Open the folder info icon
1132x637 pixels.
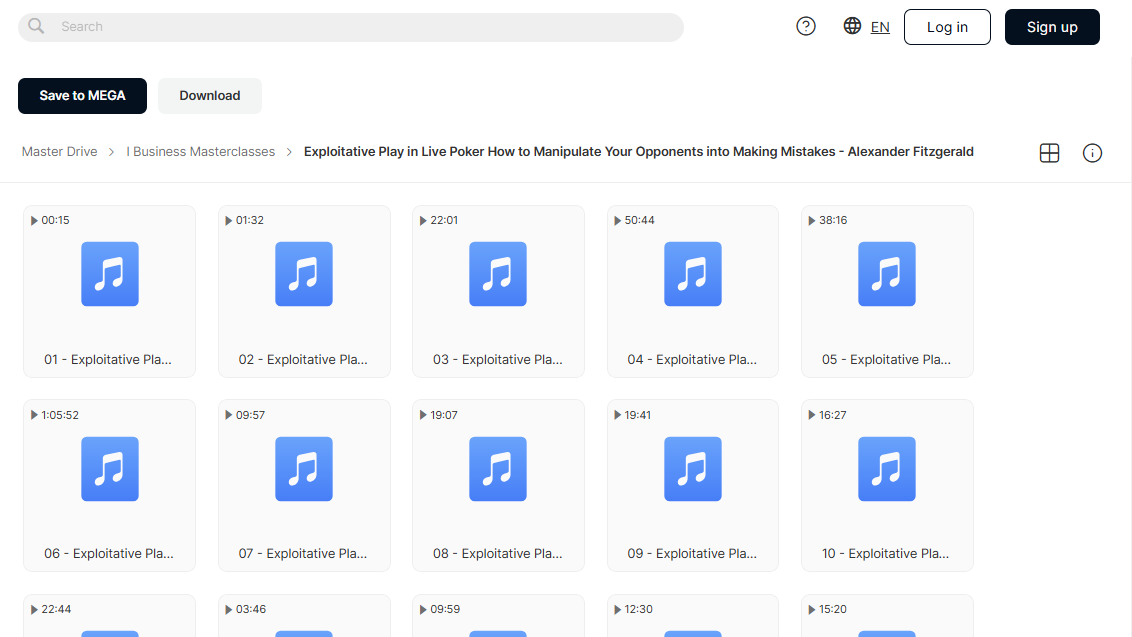pyautogui.click(x=1092, y=153)
